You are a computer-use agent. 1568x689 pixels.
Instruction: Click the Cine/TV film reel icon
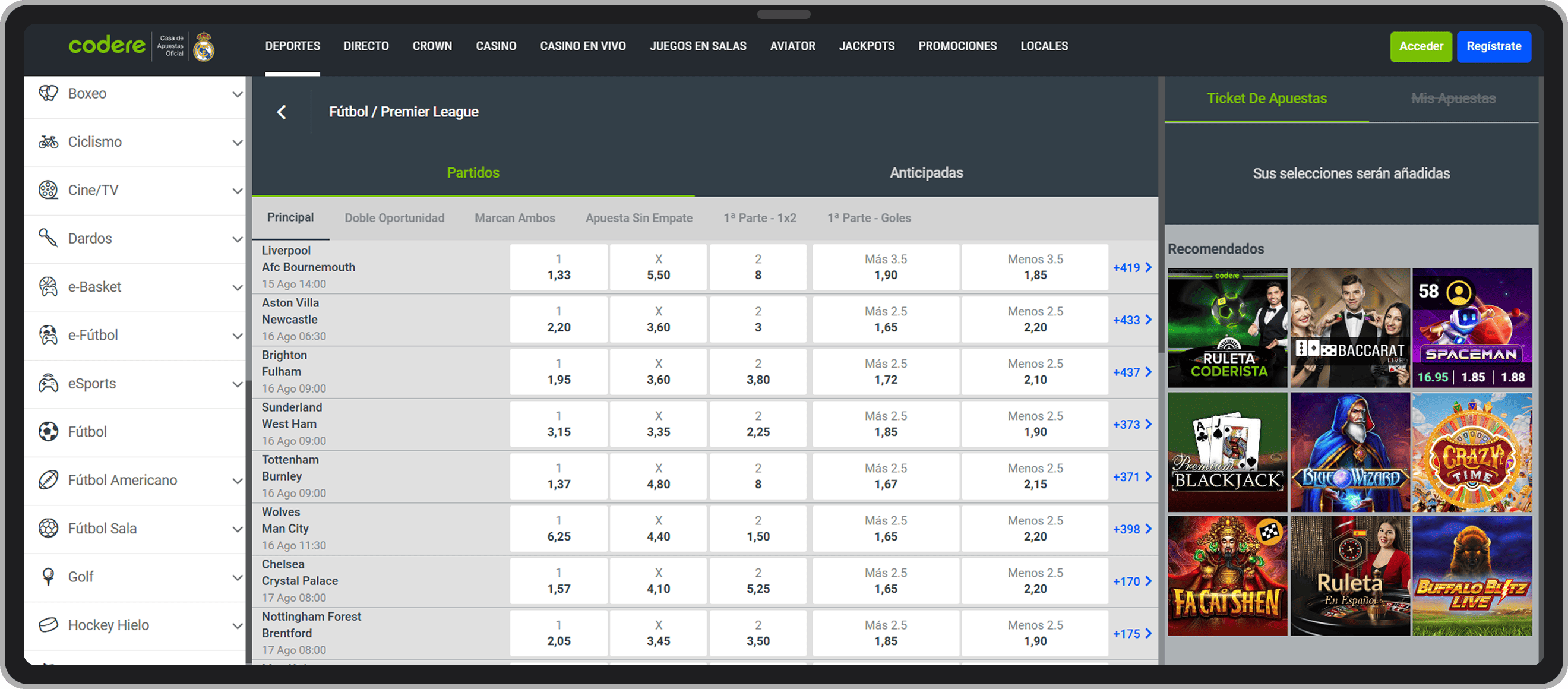(x=48, y=190)
